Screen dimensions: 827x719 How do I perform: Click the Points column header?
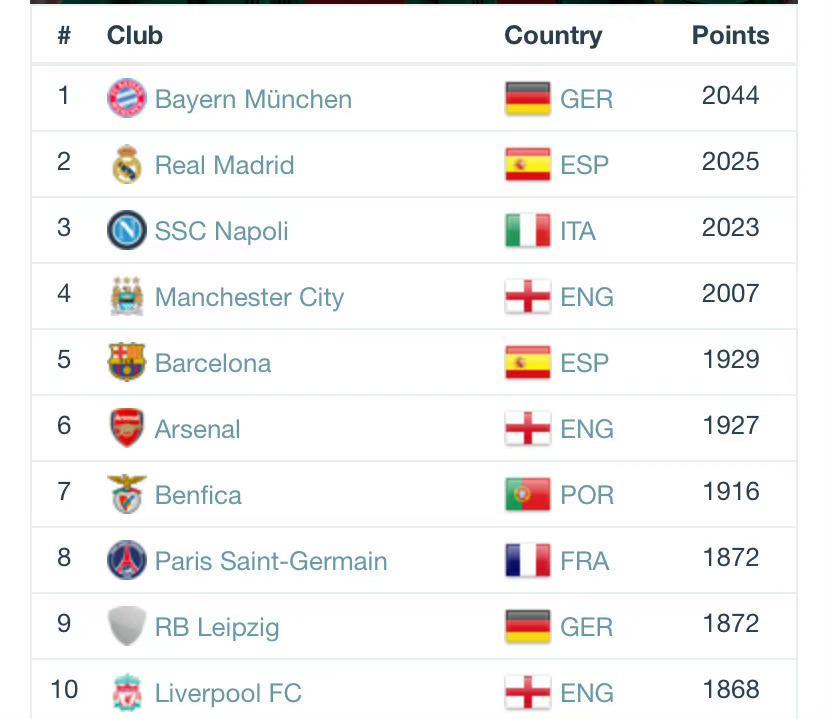(x=730, y=35)
